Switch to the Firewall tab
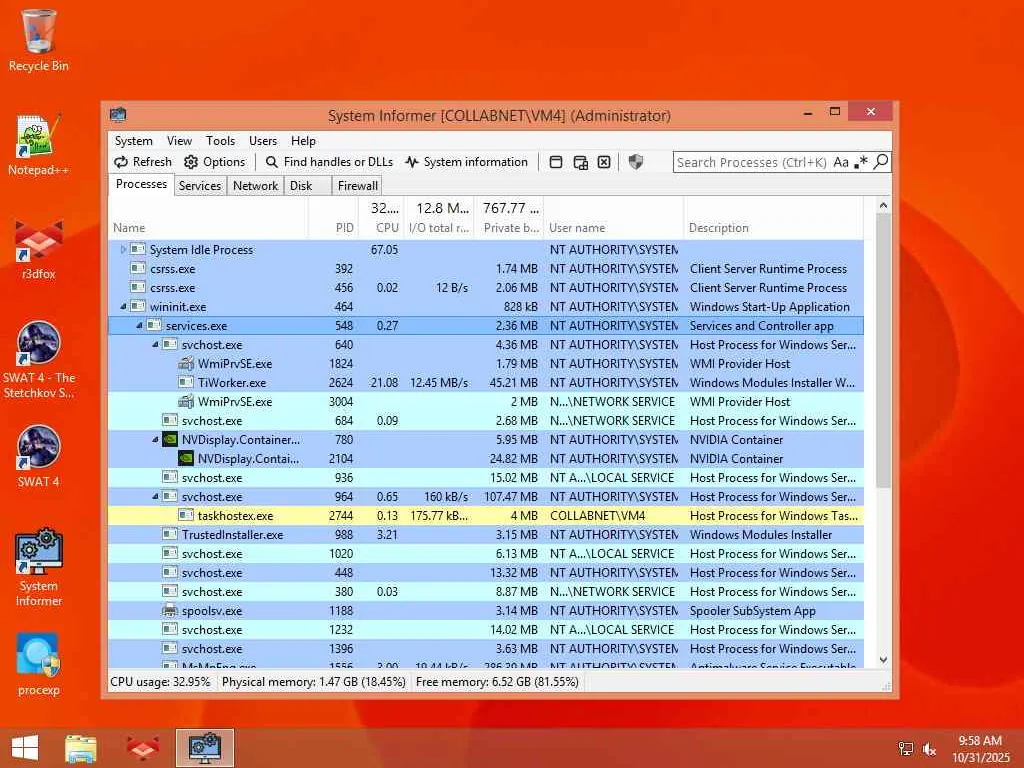Image resolution: width=1024 pixels, height=768 pixels. pos(357,185)
